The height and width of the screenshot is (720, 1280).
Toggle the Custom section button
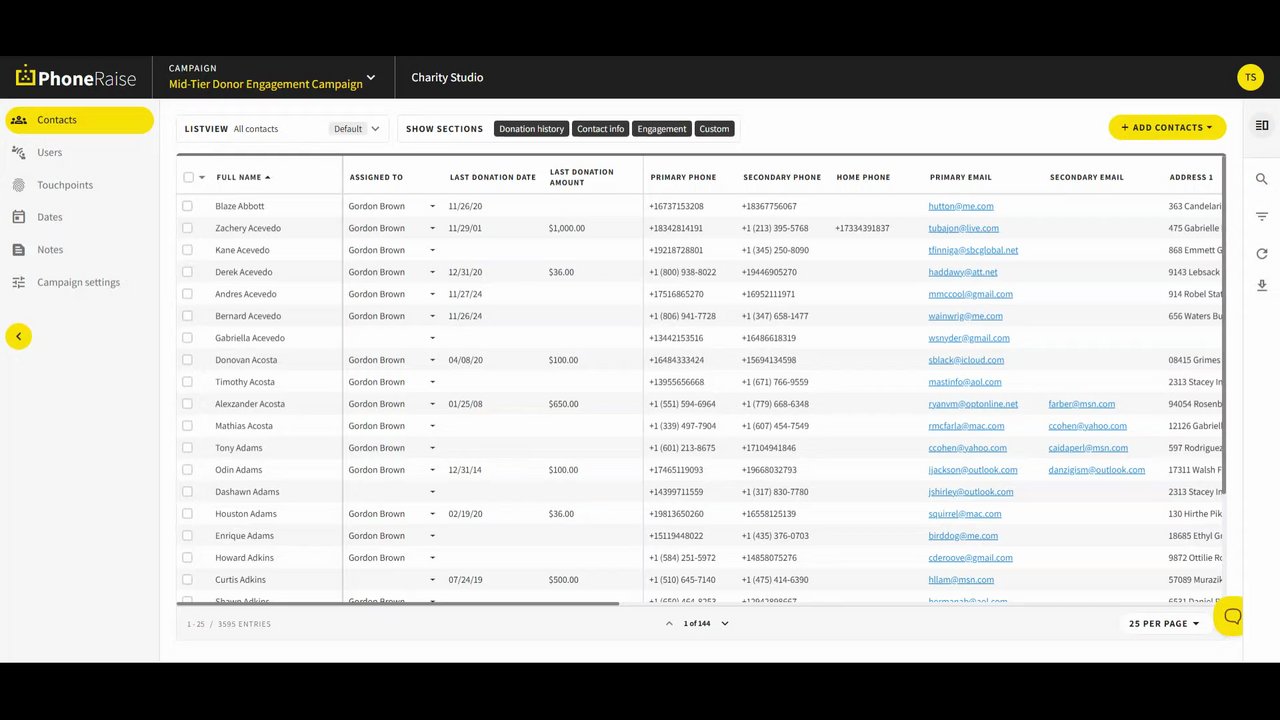714,129
